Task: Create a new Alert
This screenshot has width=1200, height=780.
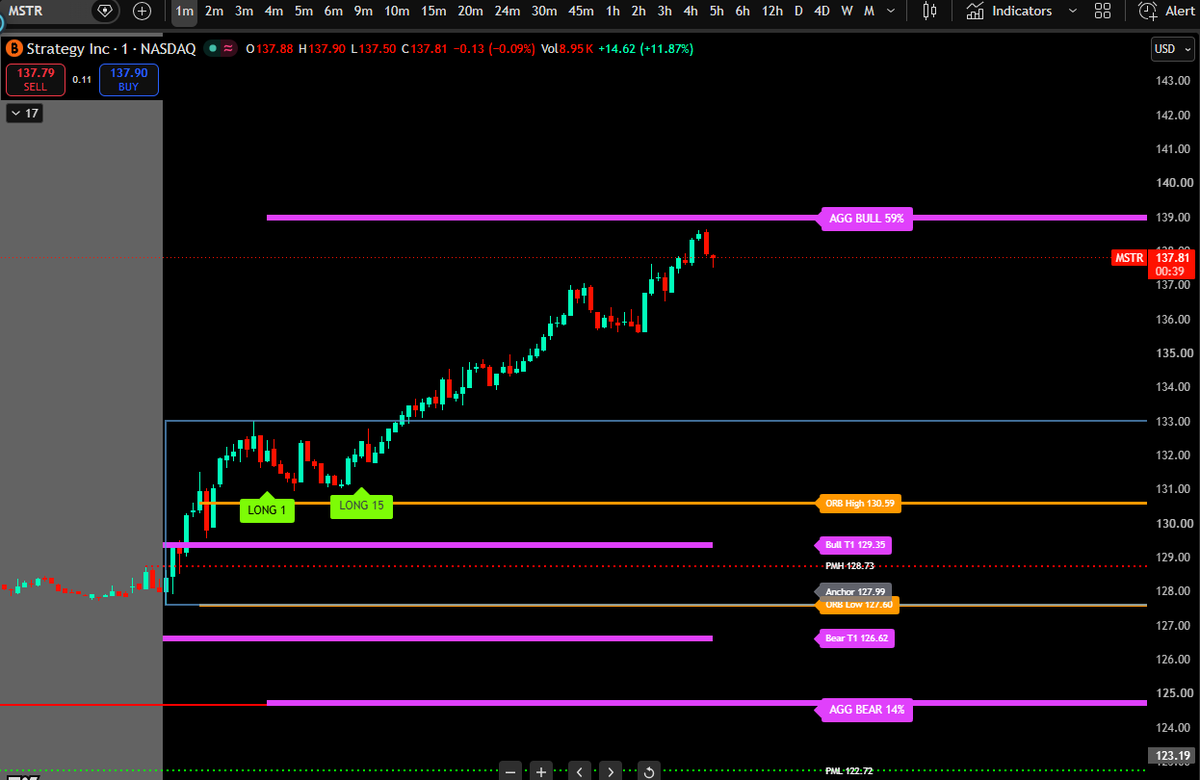Action: coord(1168,11)
